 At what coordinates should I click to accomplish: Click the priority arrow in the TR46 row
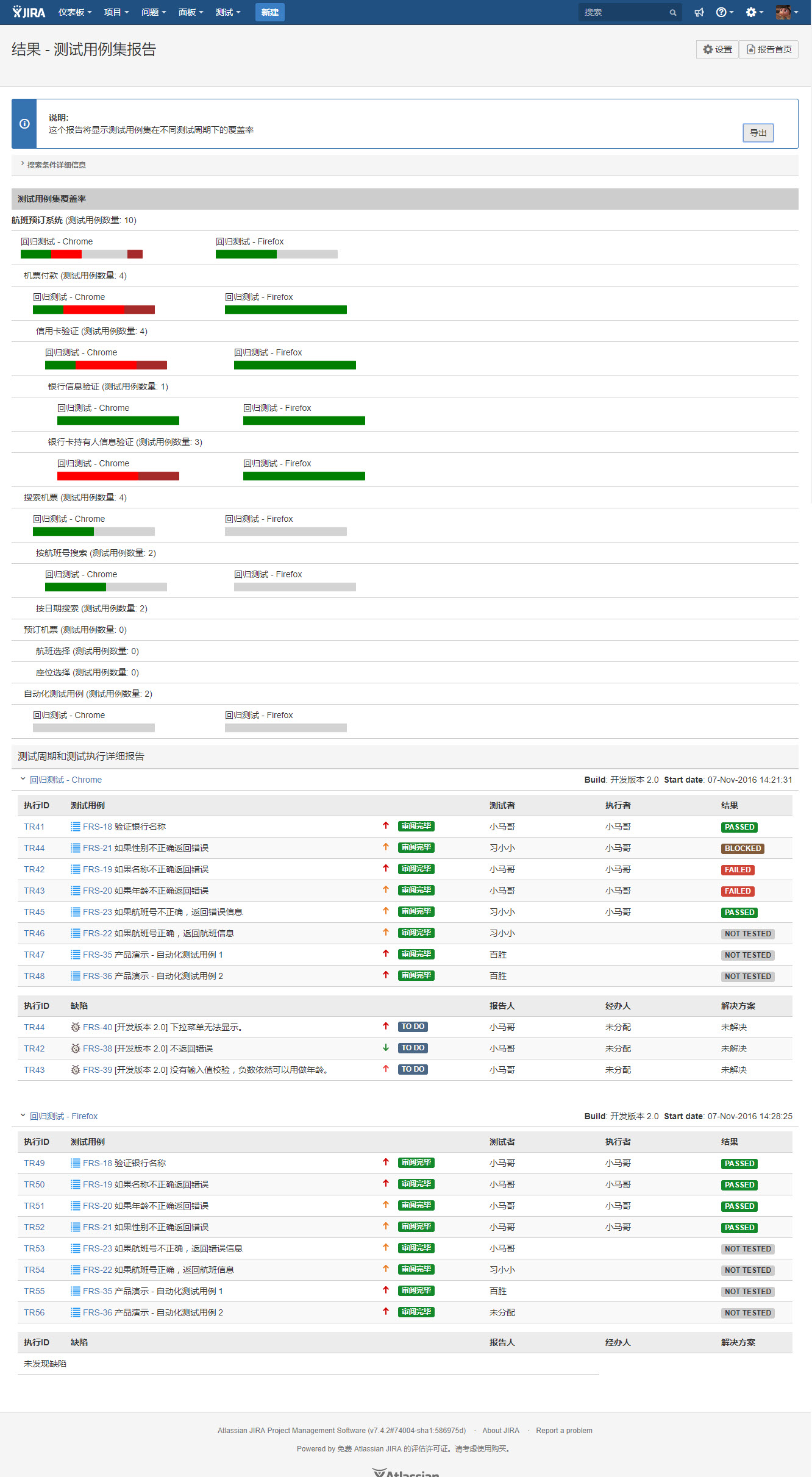(x=386, y=932)
